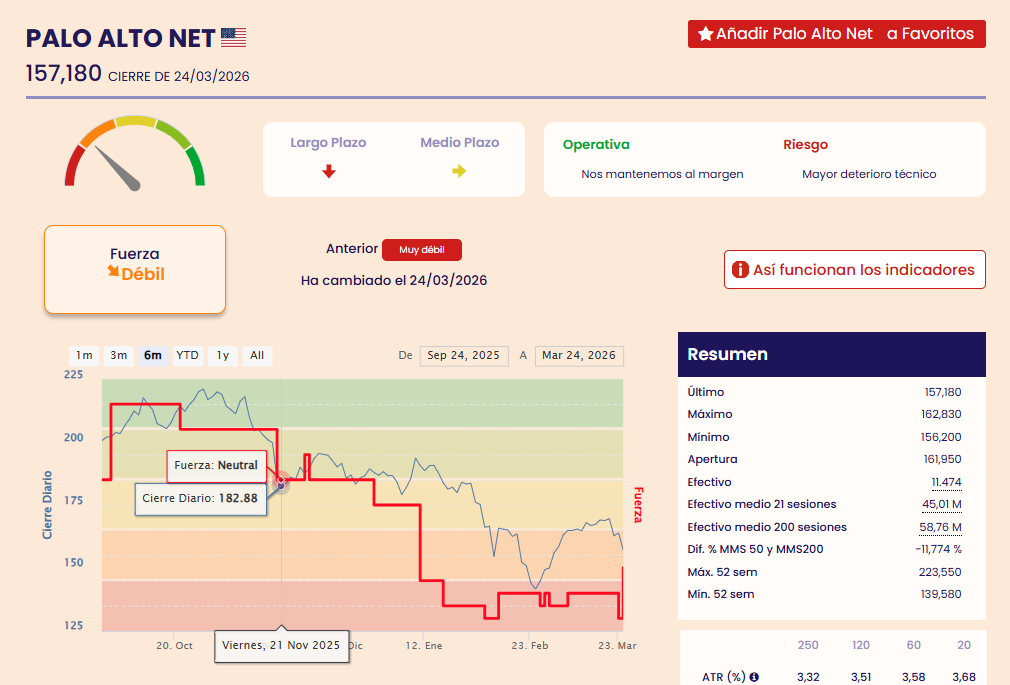The image size is (1010, 685).
Task: Click the start date field Sep 24, 2025
Action: click(x=464, y=356)
